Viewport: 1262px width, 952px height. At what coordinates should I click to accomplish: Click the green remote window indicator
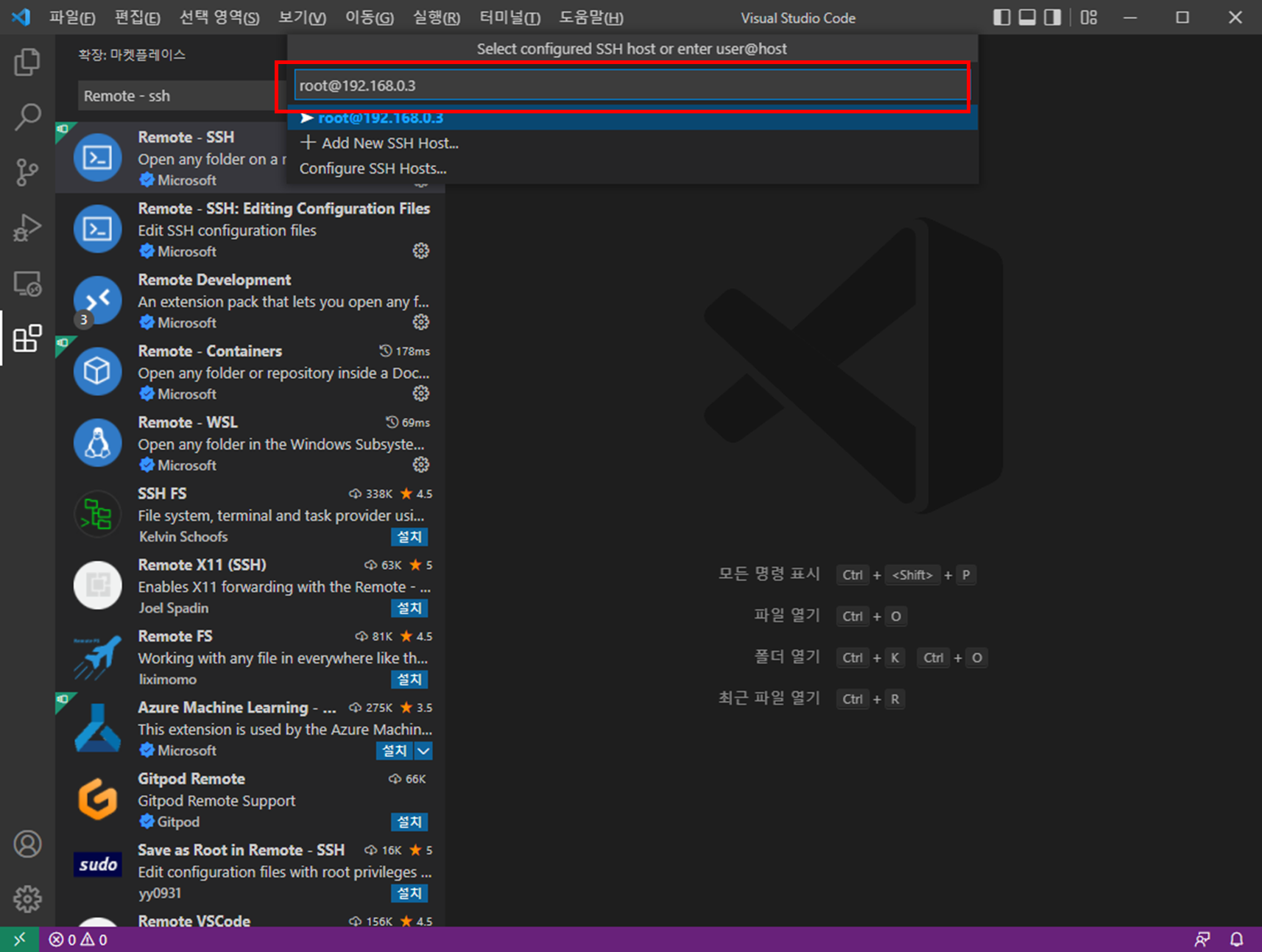[19, 939]
